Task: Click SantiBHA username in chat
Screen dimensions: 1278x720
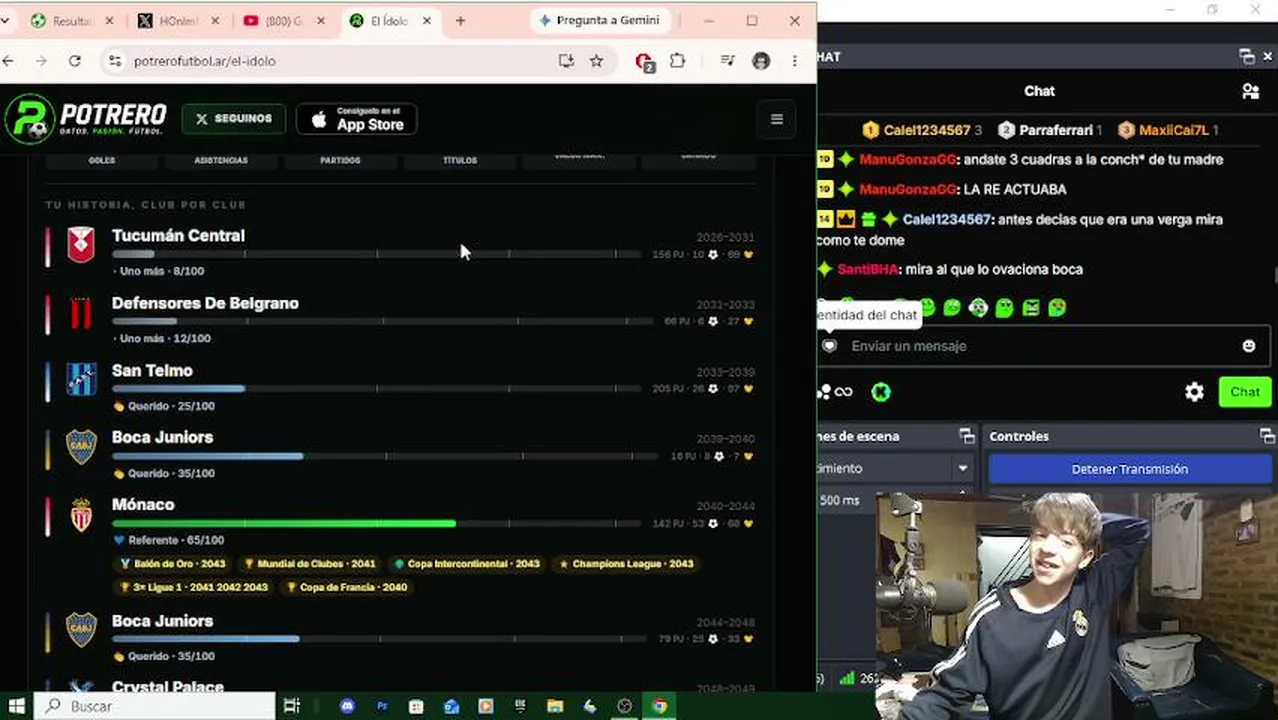Action: [x=867, y=269]
